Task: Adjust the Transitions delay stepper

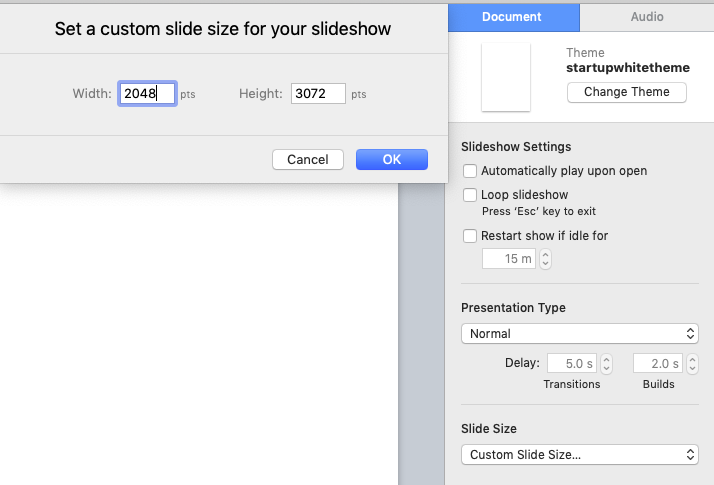Action: (x=607, y=364)
